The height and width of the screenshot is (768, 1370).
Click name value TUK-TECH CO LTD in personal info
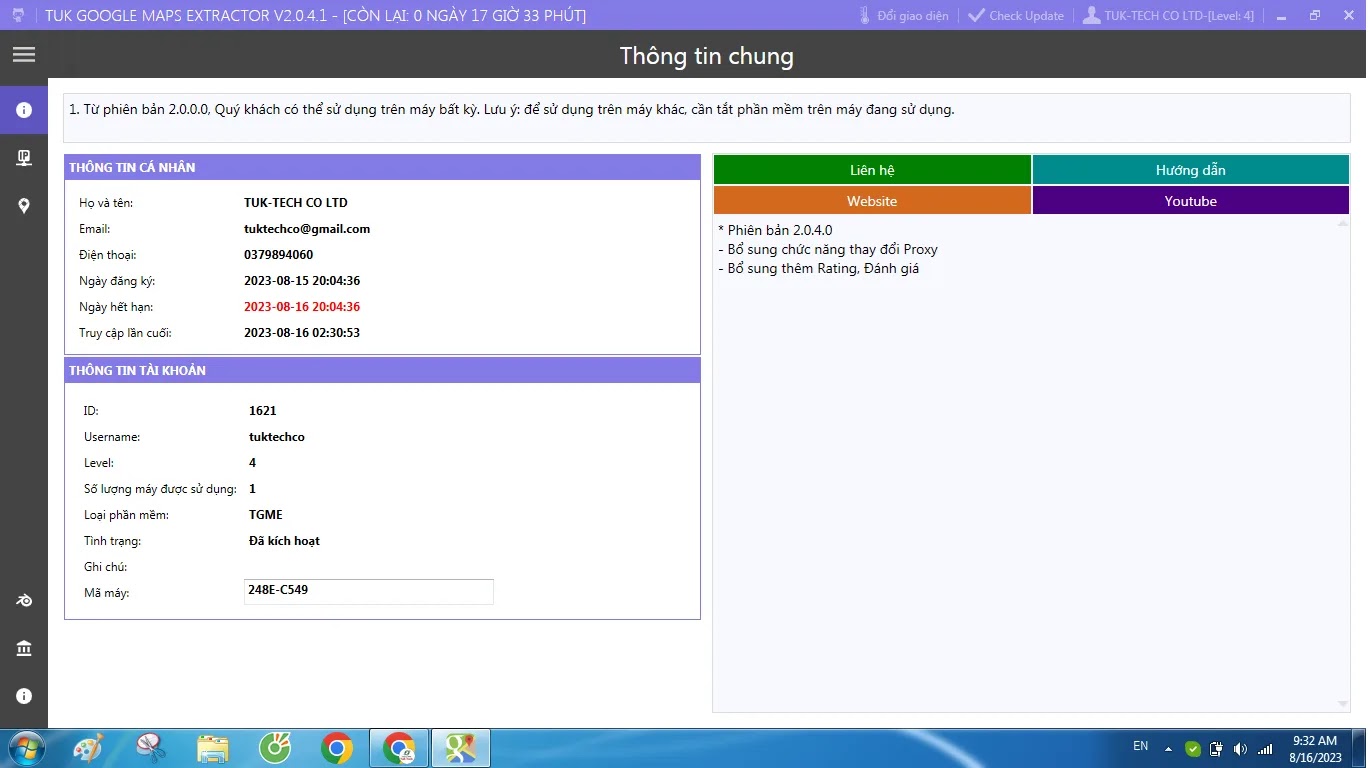coord(296,203)
